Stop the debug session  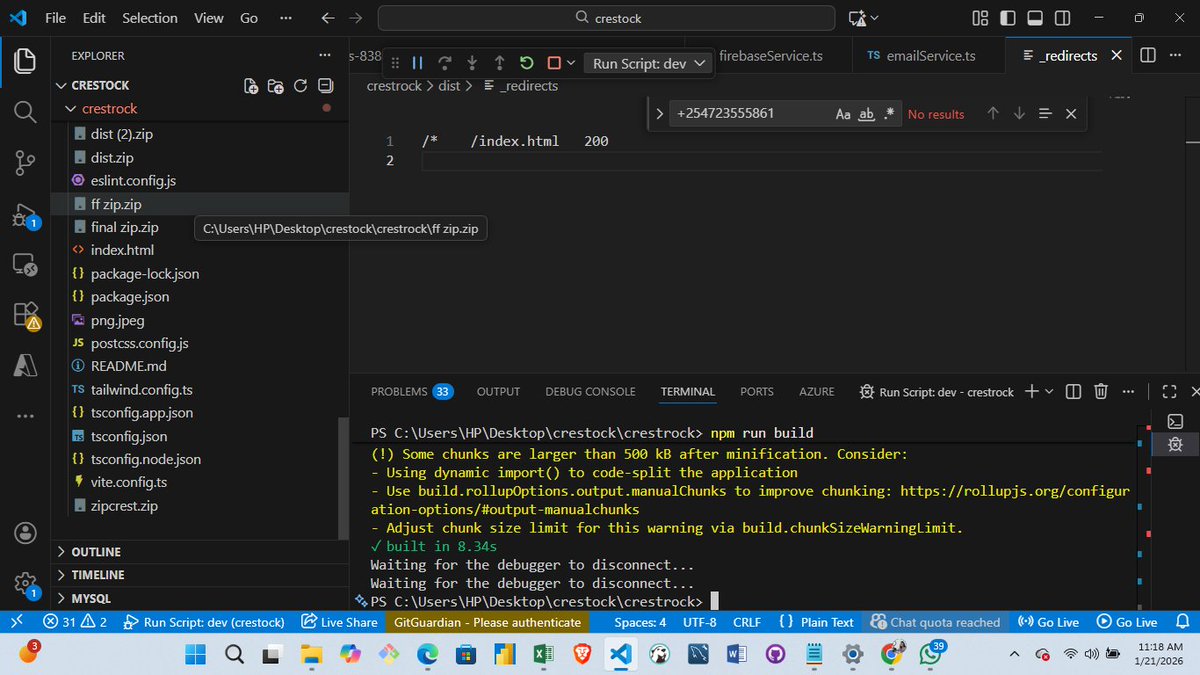554,62
